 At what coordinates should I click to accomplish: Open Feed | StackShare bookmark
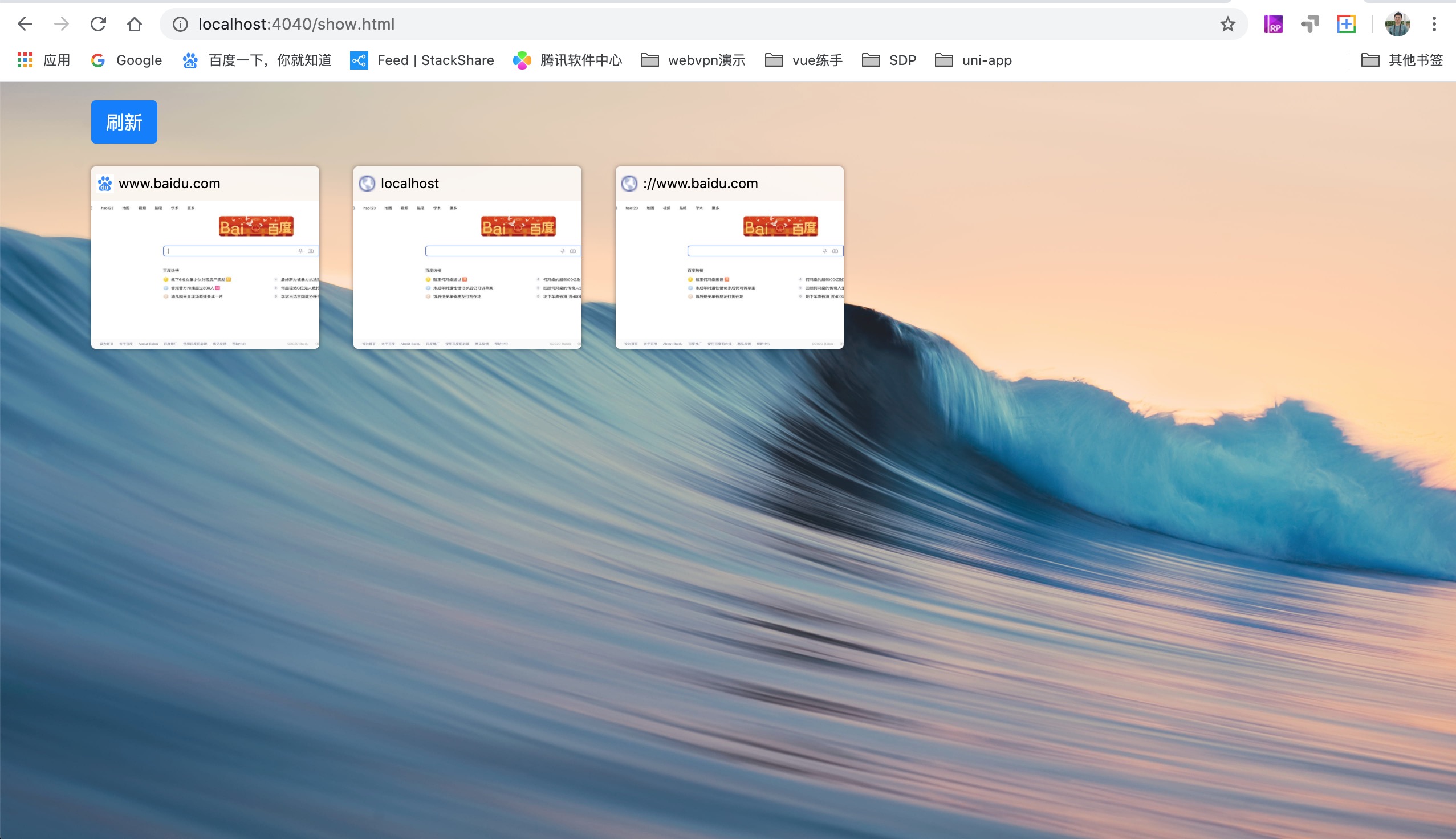(422, 60)
